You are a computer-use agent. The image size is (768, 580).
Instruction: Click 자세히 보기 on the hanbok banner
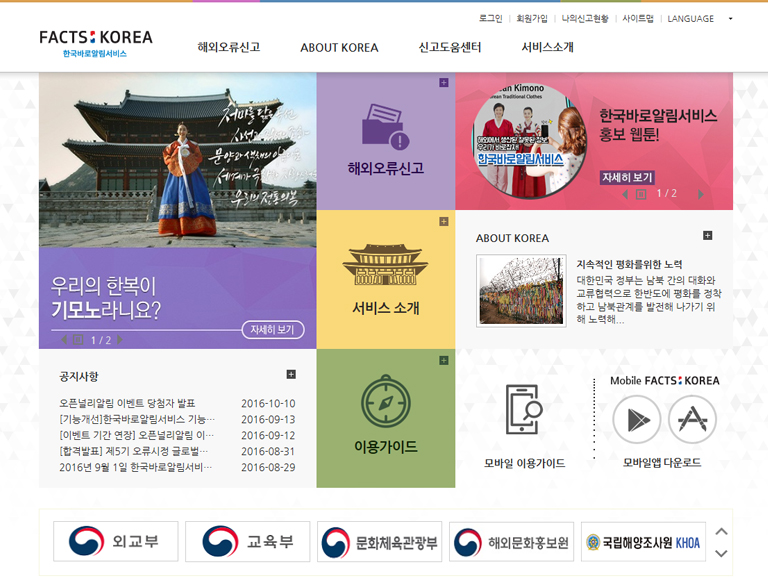click(272, 329)
